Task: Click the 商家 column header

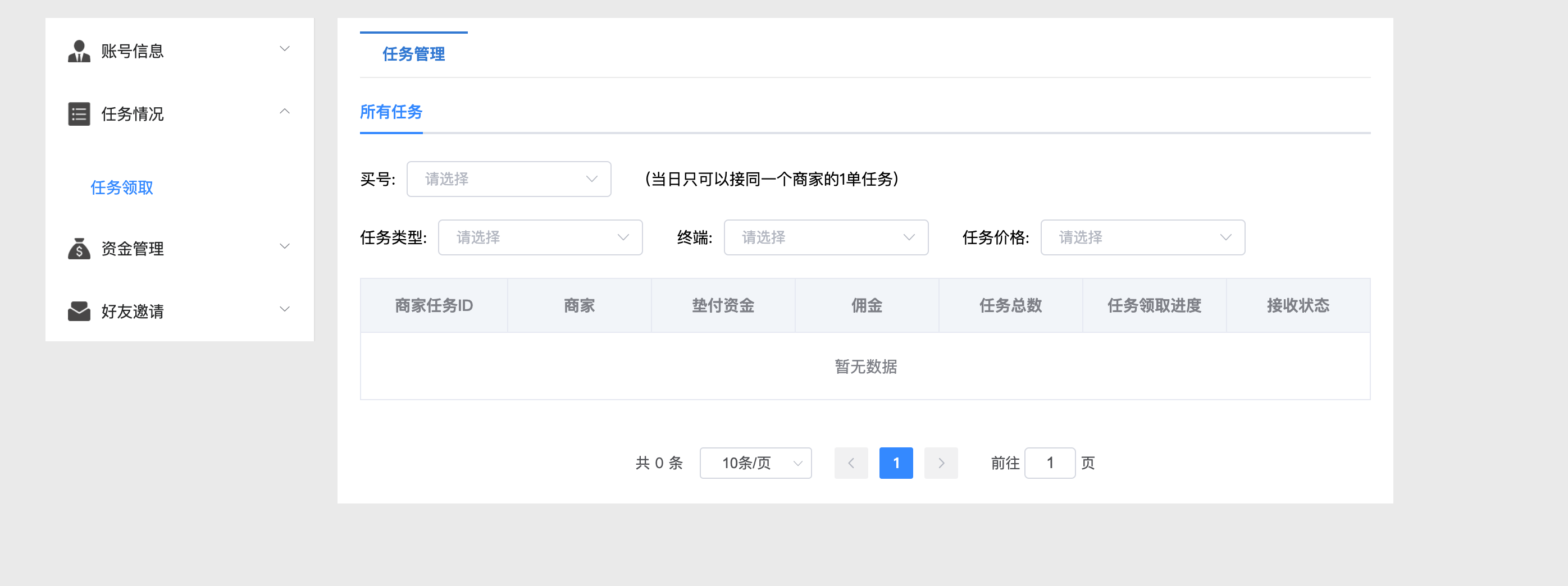Action: [x=580, y=305]
